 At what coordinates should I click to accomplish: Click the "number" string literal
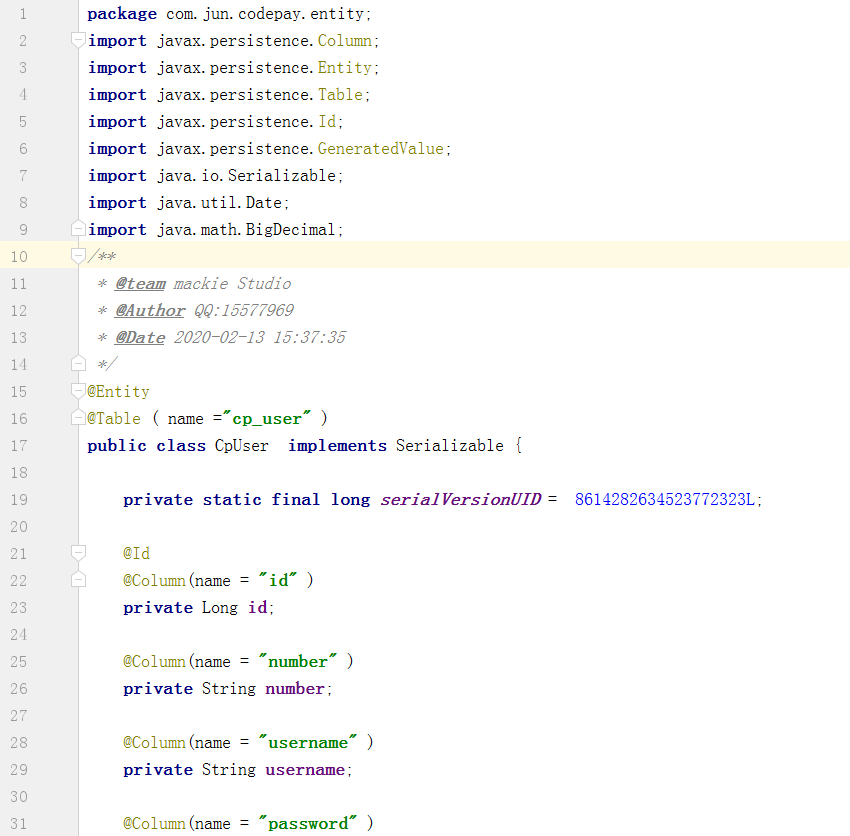[298, 661]
